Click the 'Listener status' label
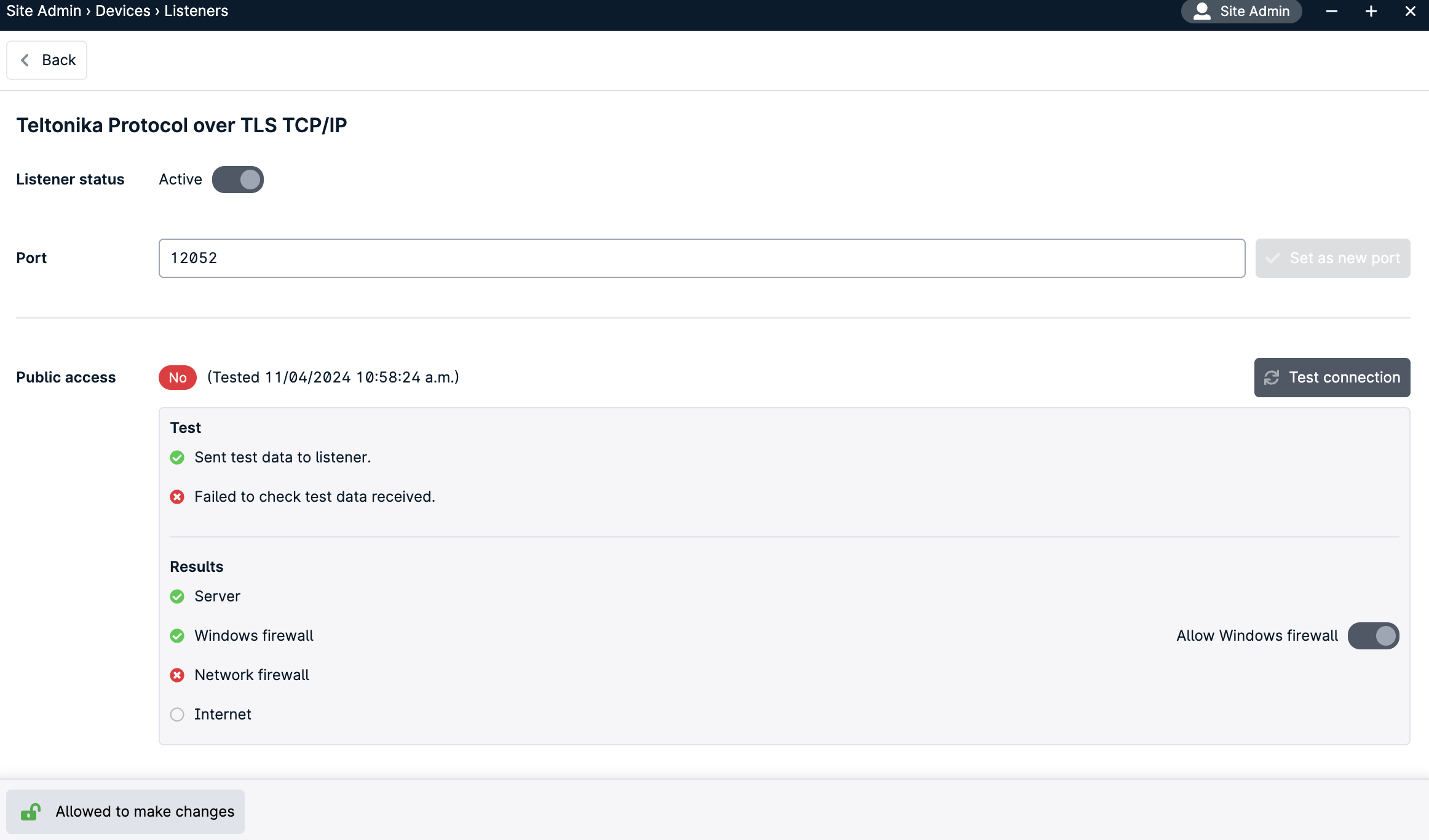Viewport: 1429px width, 840px height. 70,180
